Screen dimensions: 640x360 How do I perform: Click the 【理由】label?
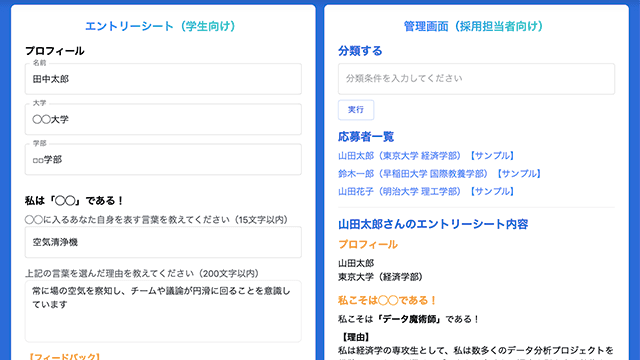356,337
